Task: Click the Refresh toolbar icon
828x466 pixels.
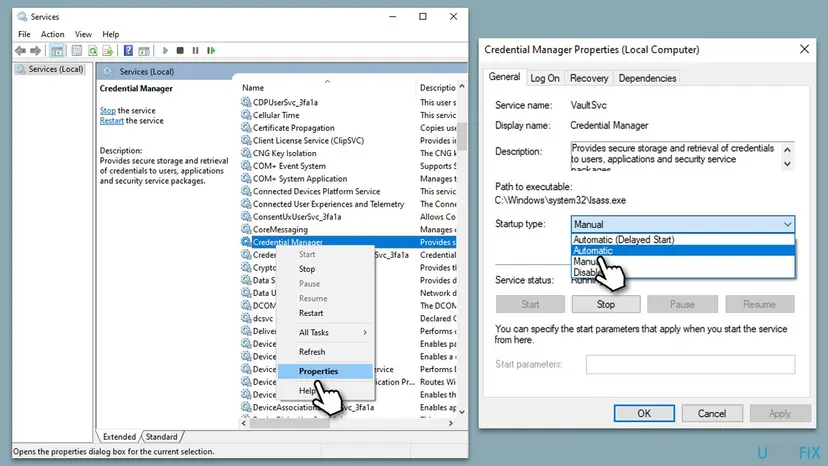Action: pos(92,51)
